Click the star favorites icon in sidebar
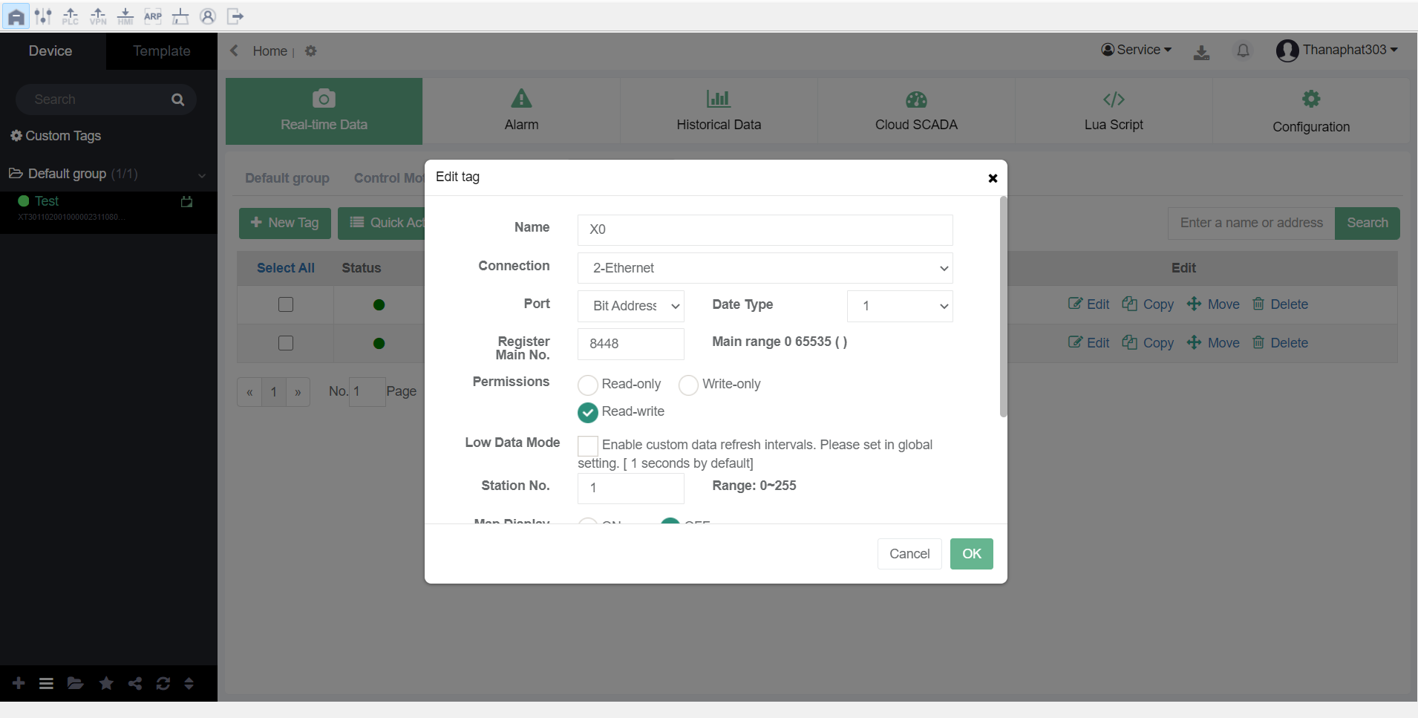Image resolution: width=1418 pixels, height=718 pixels. point(106,683)
